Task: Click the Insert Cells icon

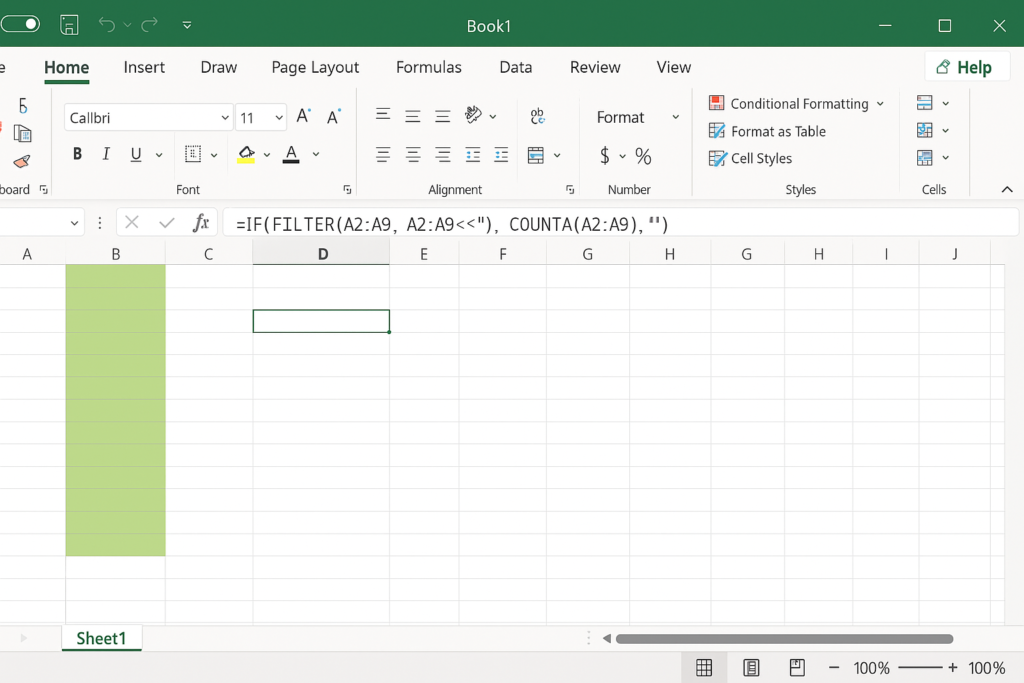Action: point(924,103)
